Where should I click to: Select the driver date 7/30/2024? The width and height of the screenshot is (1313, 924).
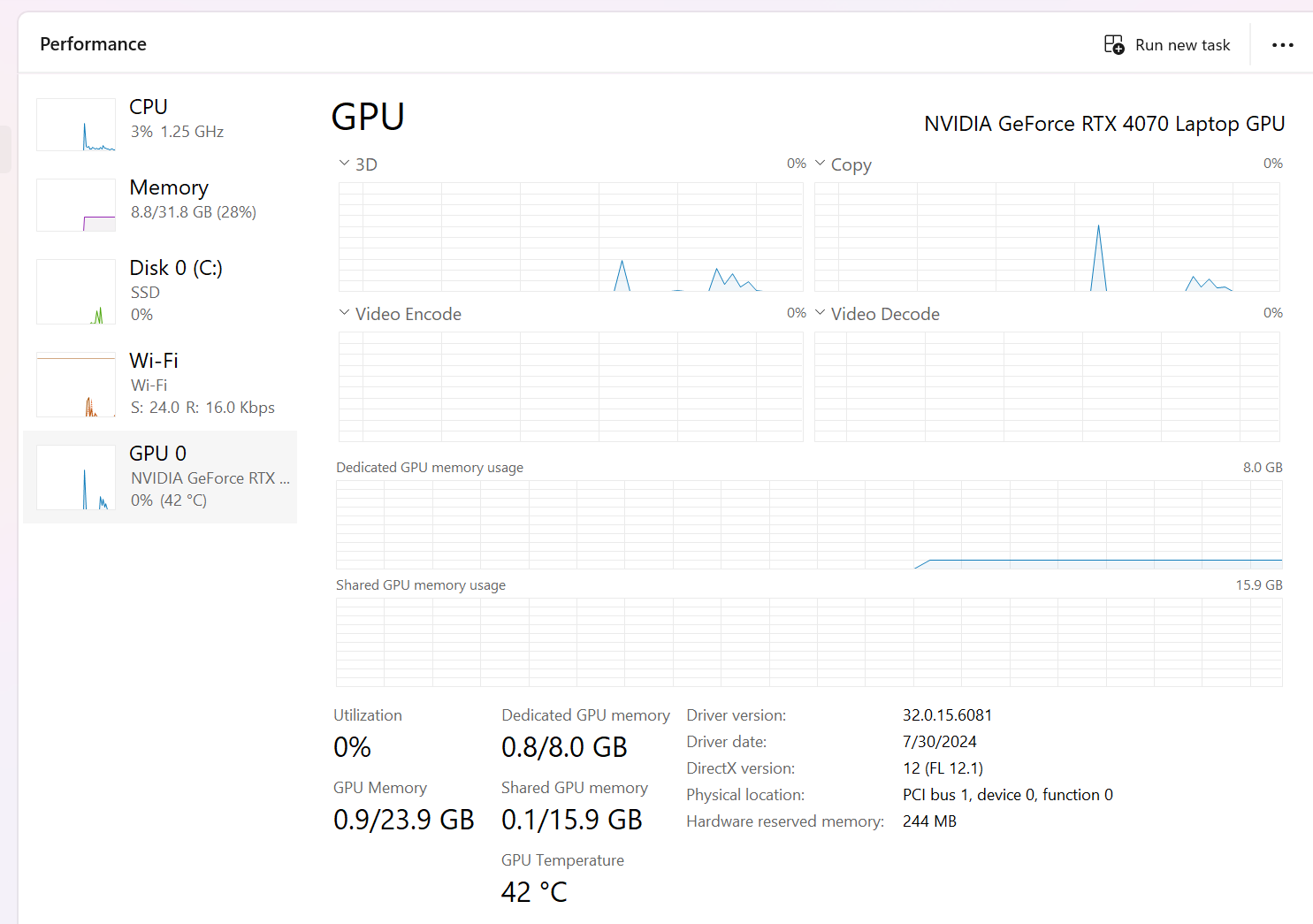pyautogui.click(x=940, y=742)
